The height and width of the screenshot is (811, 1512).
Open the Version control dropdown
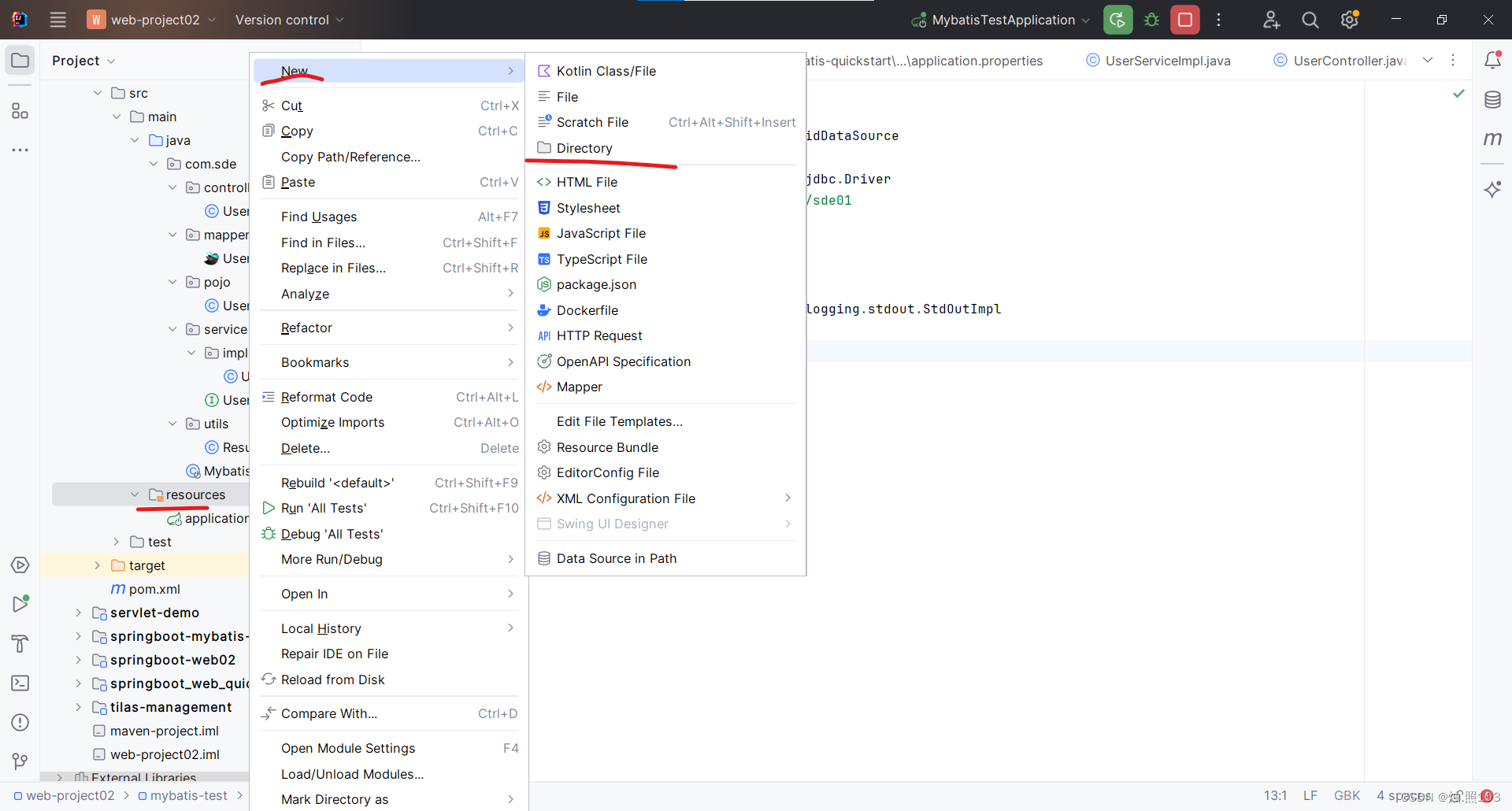(289, 20)
